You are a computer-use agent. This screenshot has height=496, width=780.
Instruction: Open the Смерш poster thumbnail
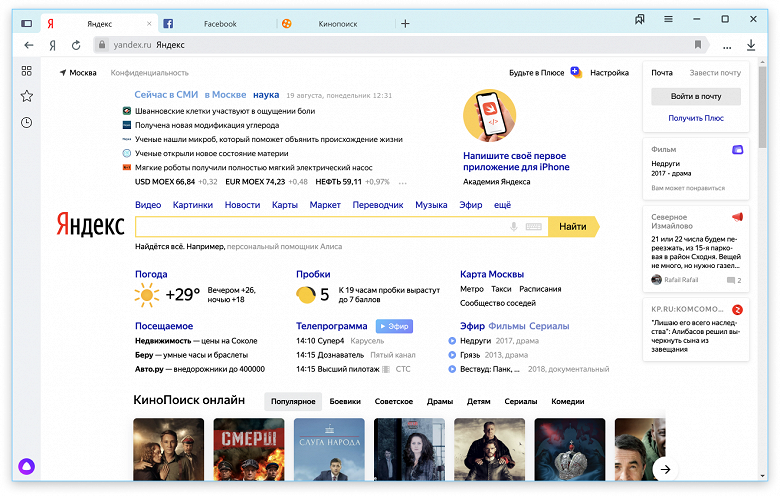click(249, 449)
